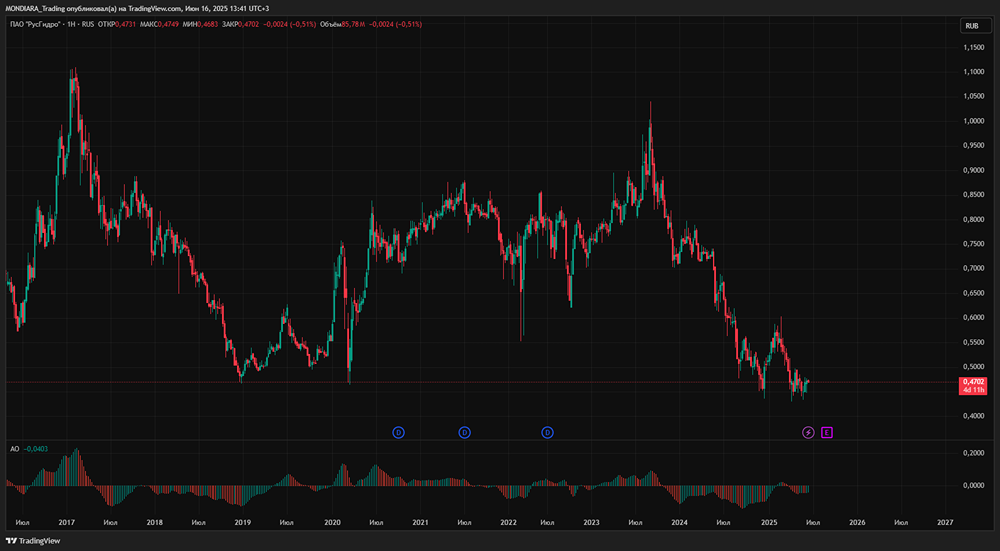Click the RUB currency button

click(x=970, y=25)
